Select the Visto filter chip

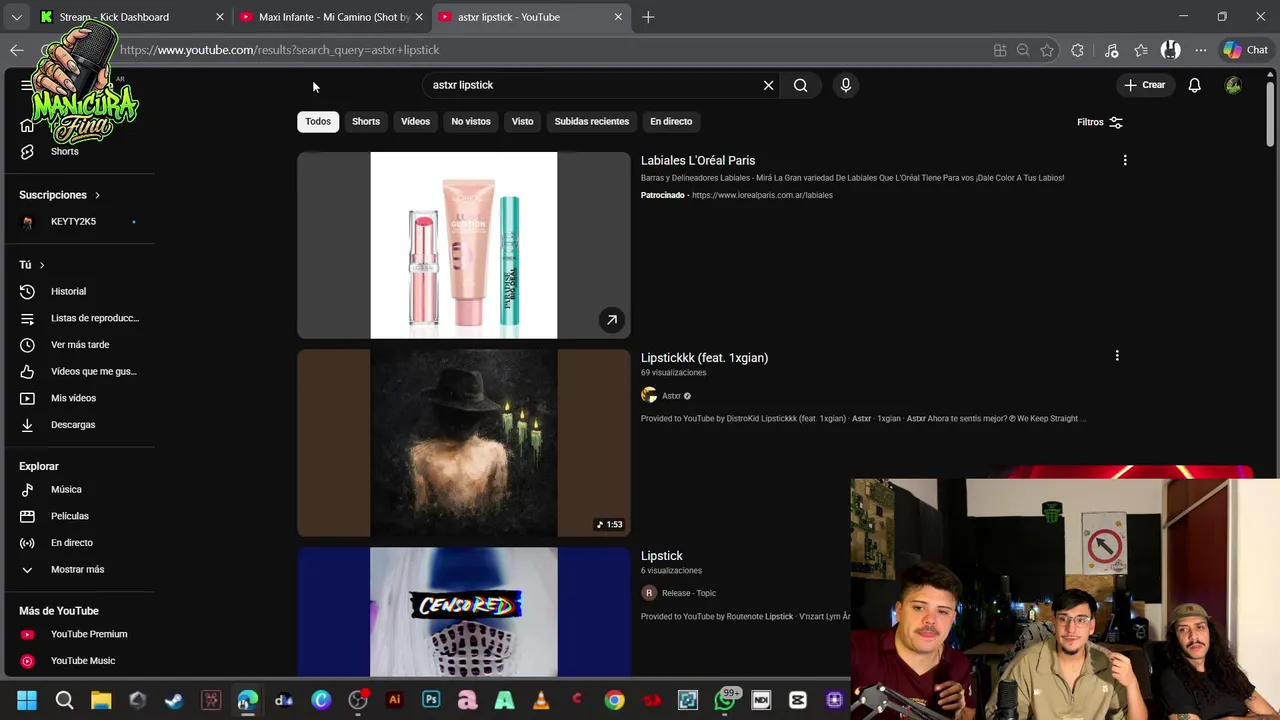click(522, 121)
